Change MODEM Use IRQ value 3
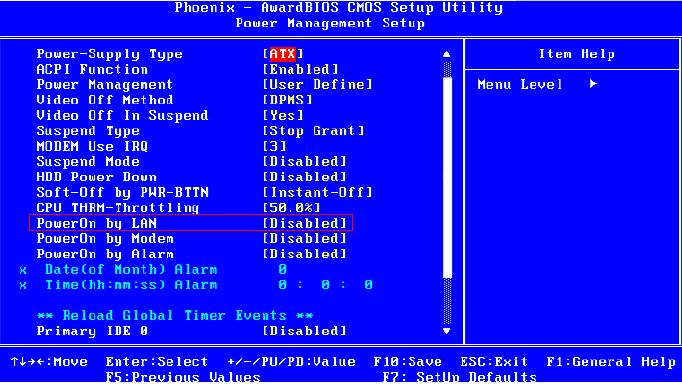This screenshot has height=384, width=682. [274, 147]
